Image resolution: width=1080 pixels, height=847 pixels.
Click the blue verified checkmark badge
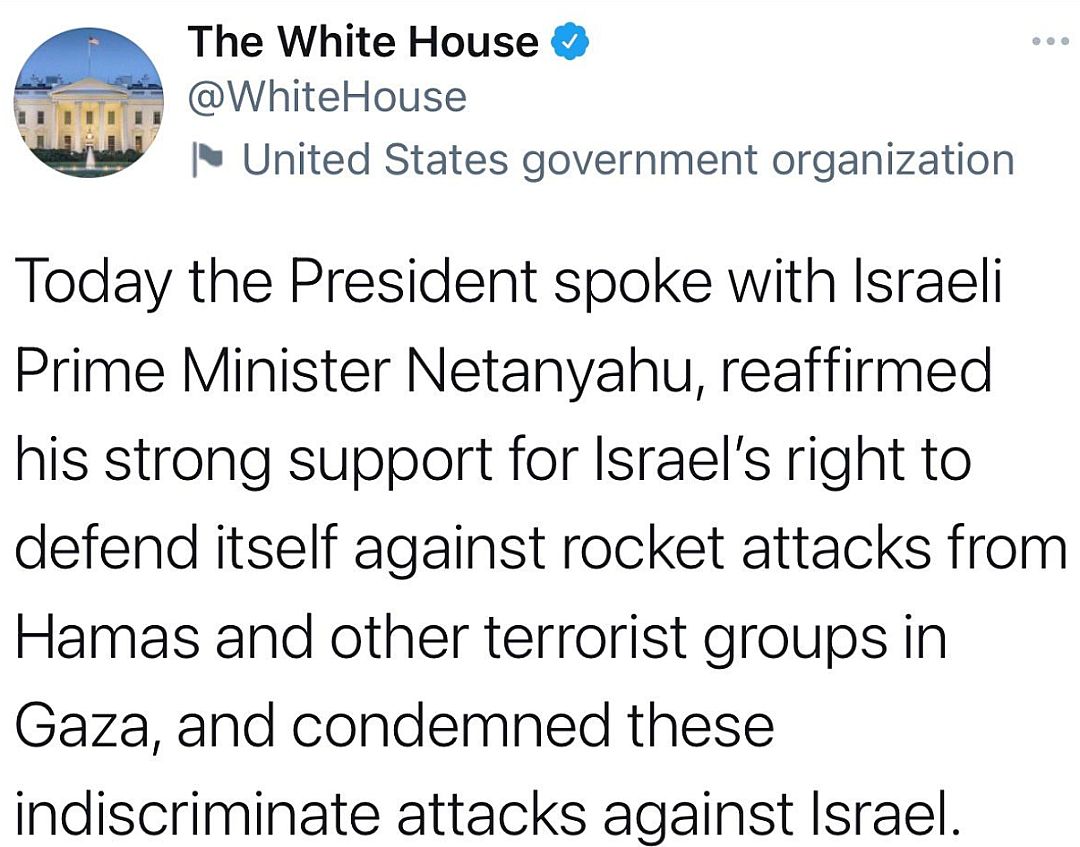pyautogui.click(x=569, y=41)
